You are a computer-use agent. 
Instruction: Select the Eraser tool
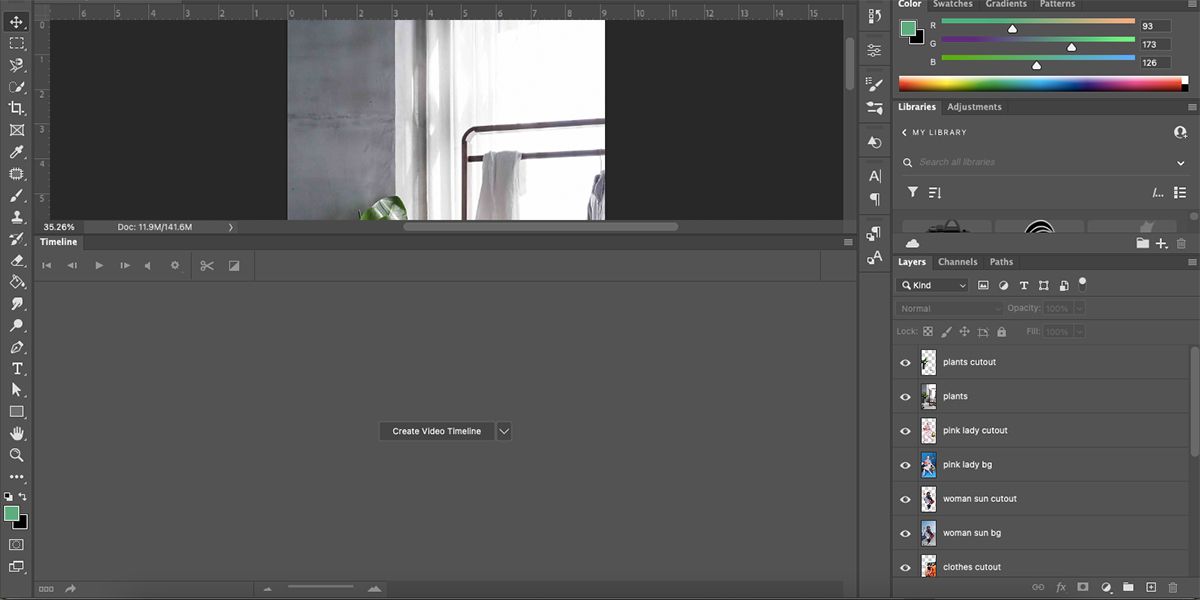tap(17, 260)
